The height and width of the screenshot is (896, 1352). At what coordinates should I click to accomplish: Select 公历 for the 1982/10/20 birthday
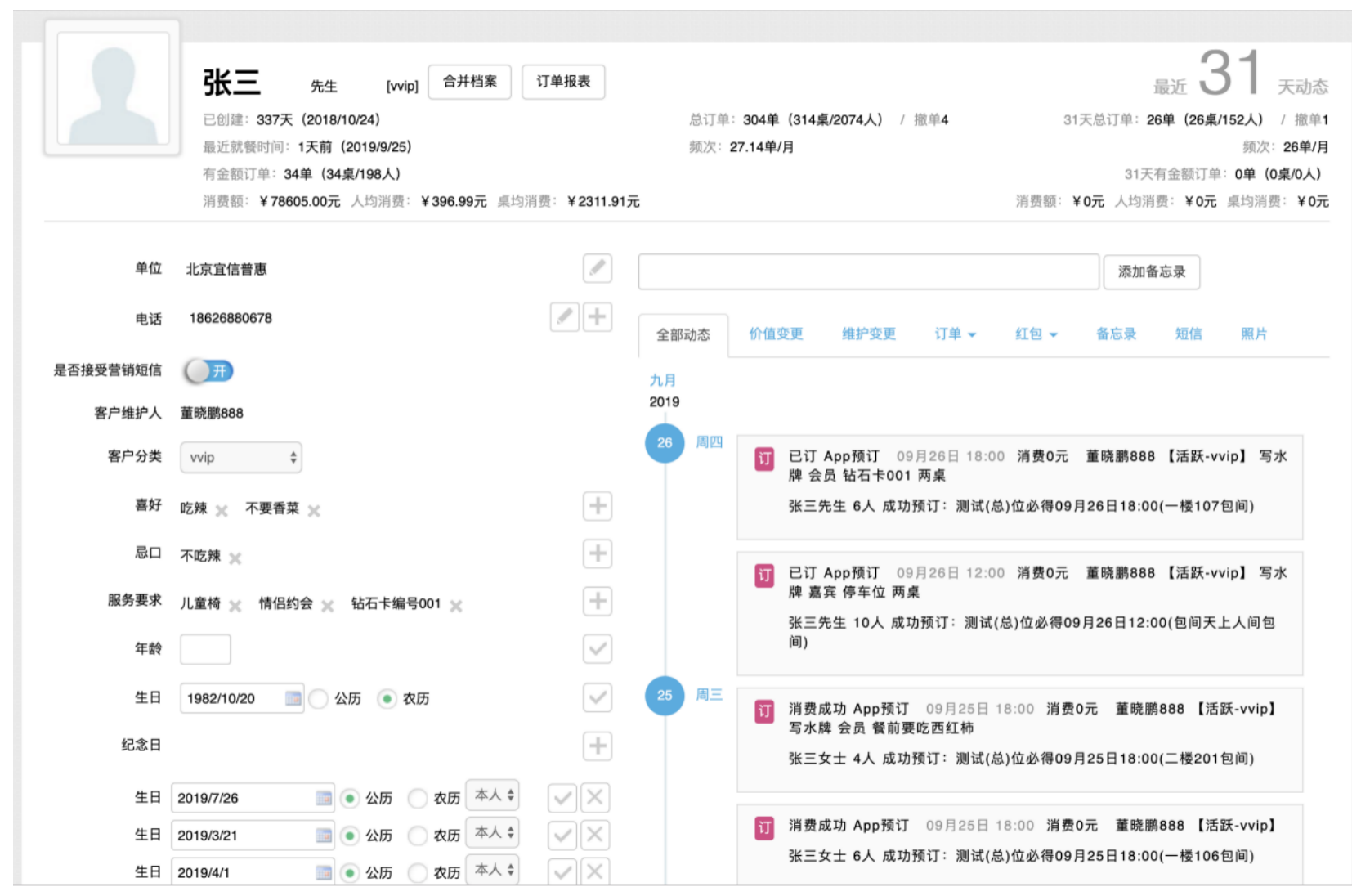(x=319, y=698)
